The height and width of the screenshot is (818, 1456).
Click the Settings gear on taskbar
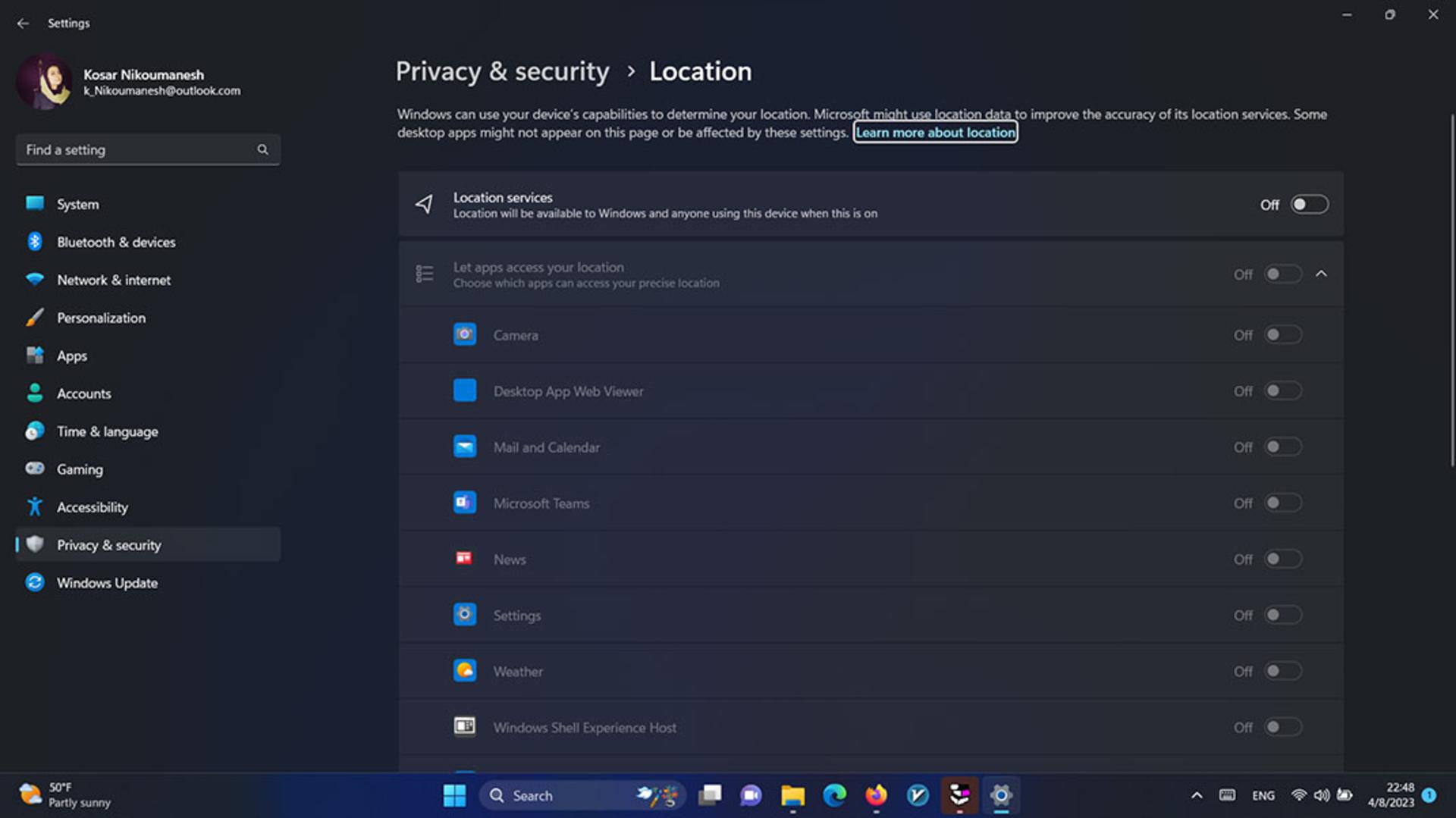click(1001, 795)
